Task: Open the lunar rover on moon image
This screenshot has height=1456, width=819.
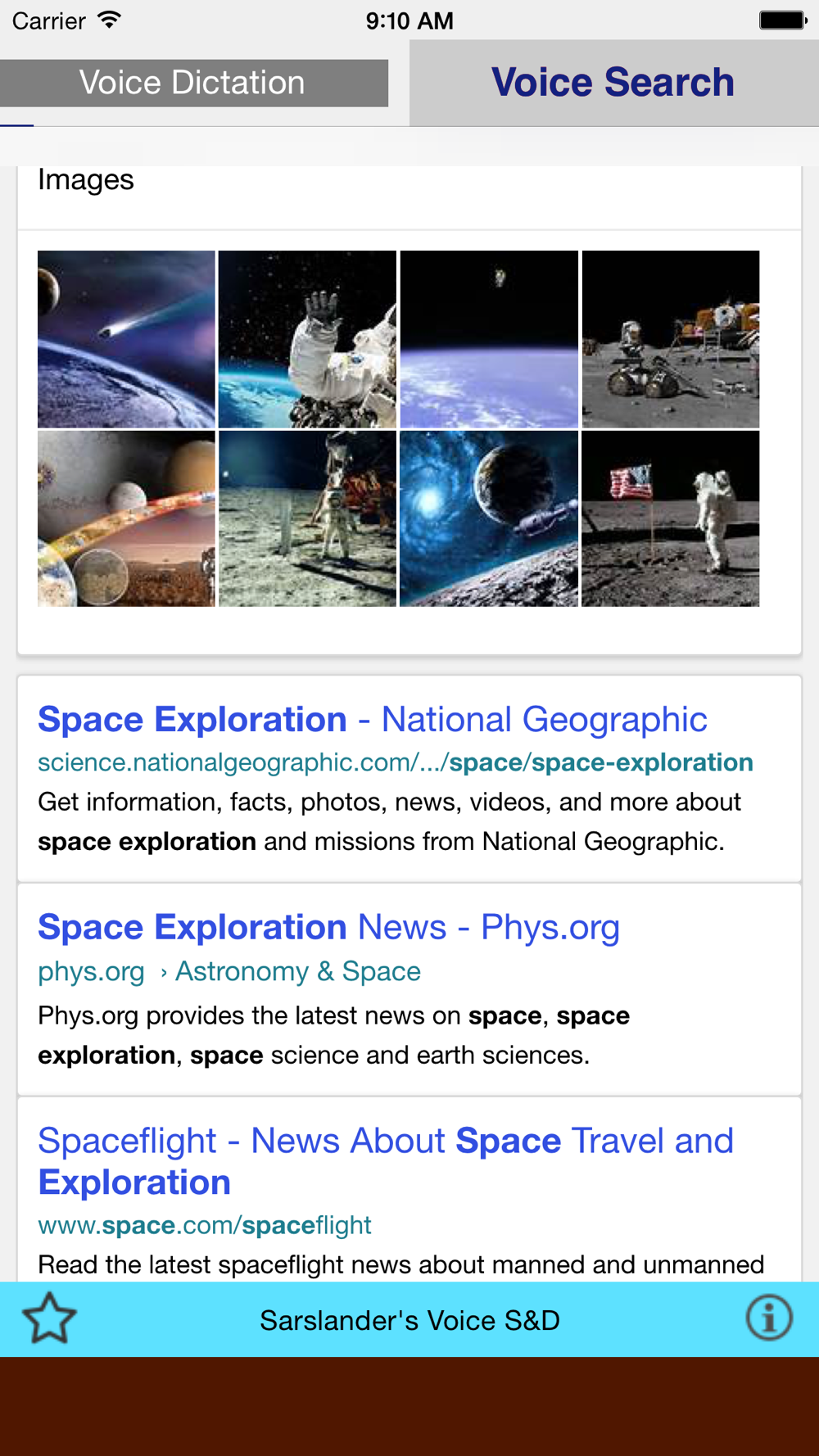Action: point(671,339)
